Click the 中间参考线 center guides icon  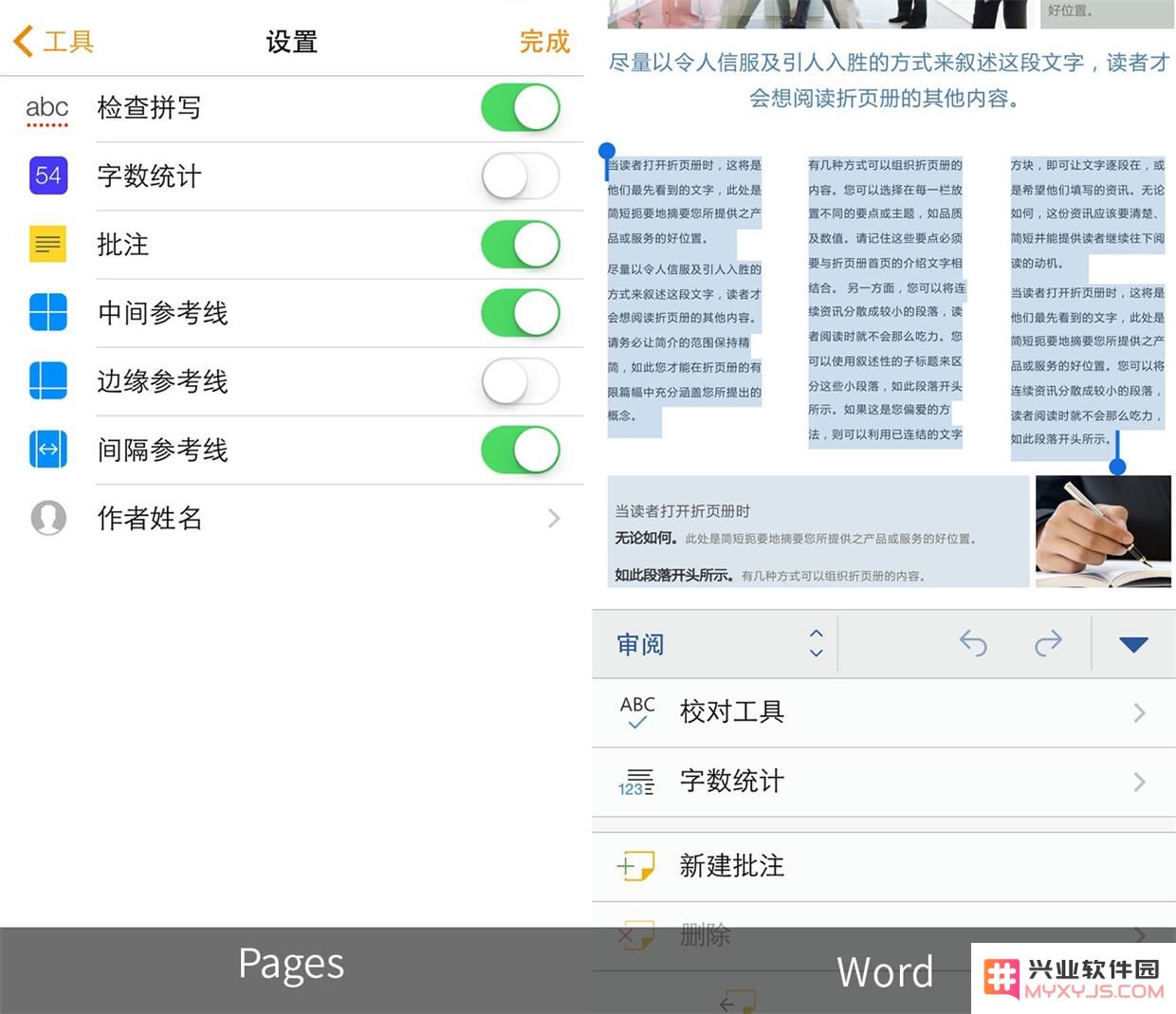pos(48,312)
